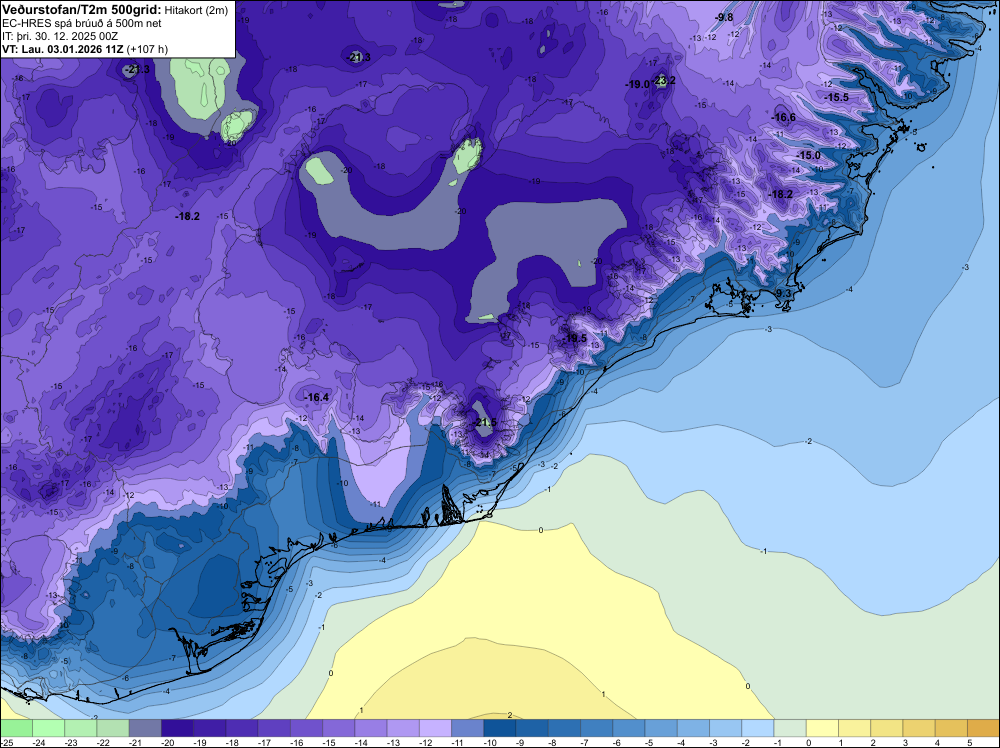The width and height of the screenshot is (1000, 748).
Task: Click the bold temperature value -19.0
Action: (637, 84)
